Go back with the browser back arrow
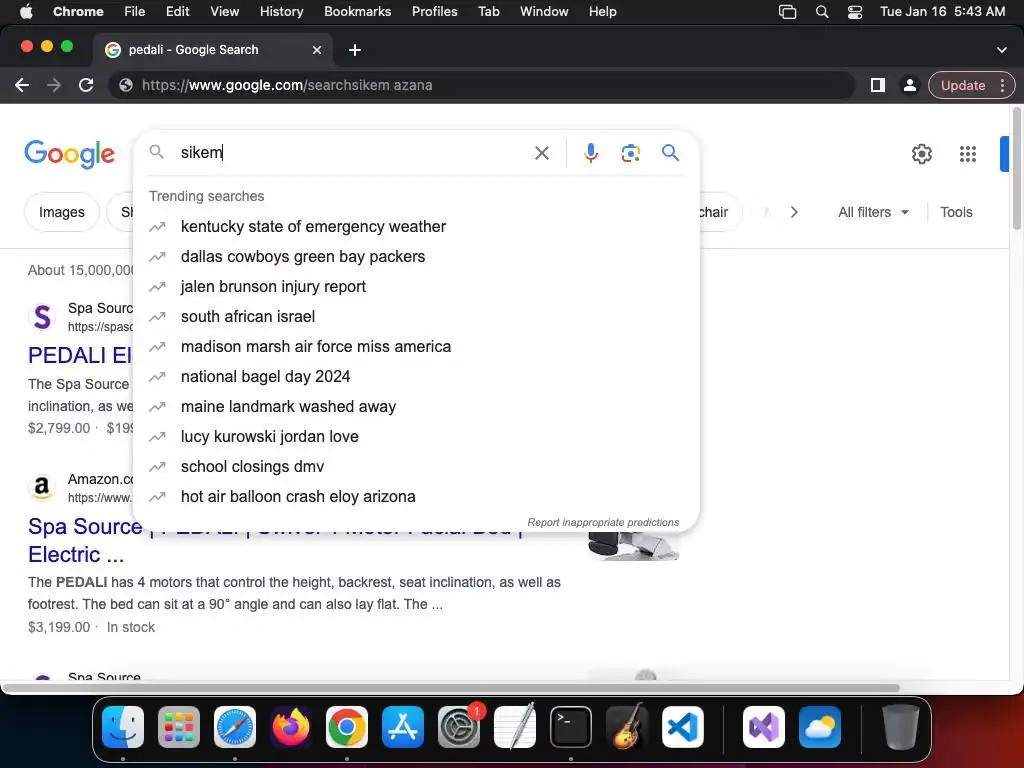Image resolution: width=1024 pixels, height=768 pixels. tap(22, 85)
